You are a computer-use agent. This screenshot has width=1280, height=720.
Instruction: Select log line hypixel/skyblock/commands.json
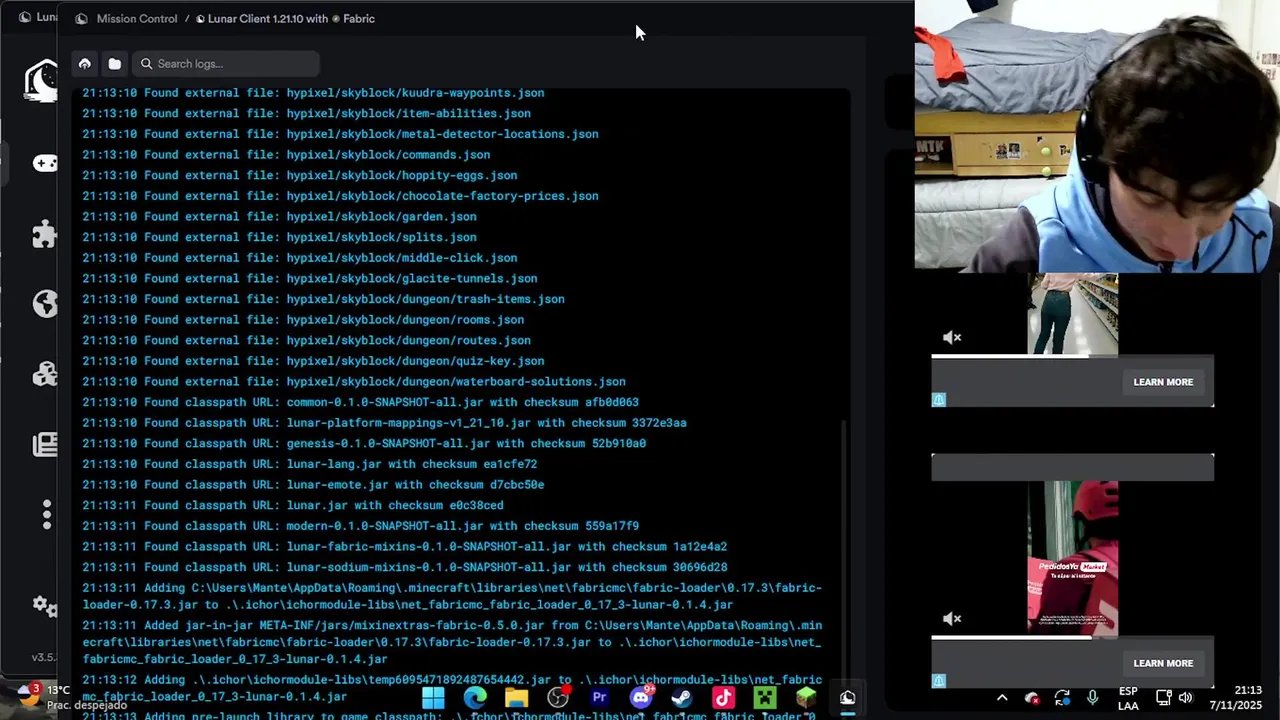tap(286, 155)
